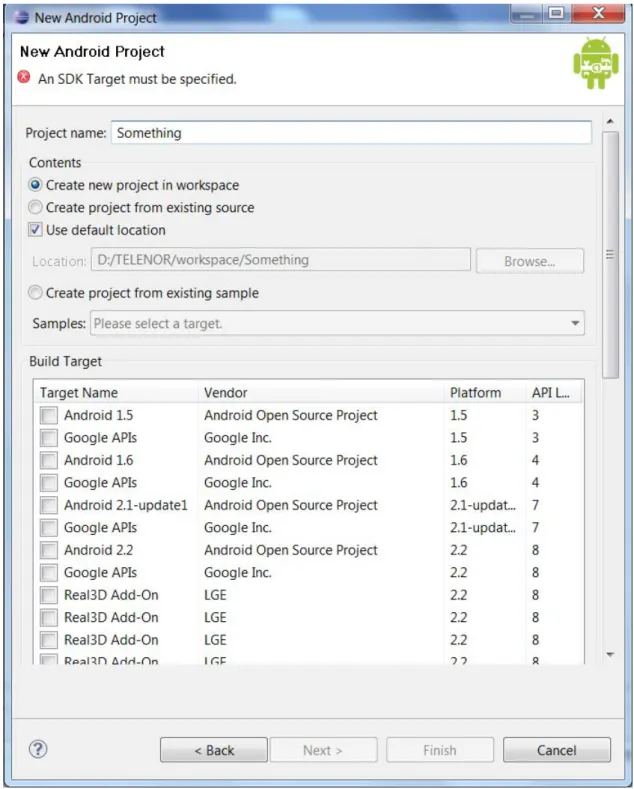
Task: Click the dialog's vertical scrollbar thumb
Action: point(610,255)
